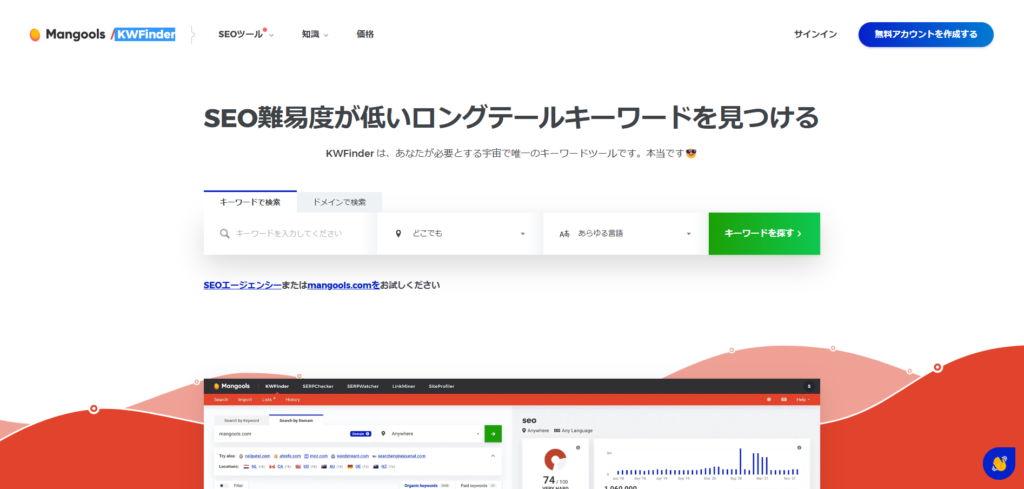Select the キーワードで検索 tab

250,202
